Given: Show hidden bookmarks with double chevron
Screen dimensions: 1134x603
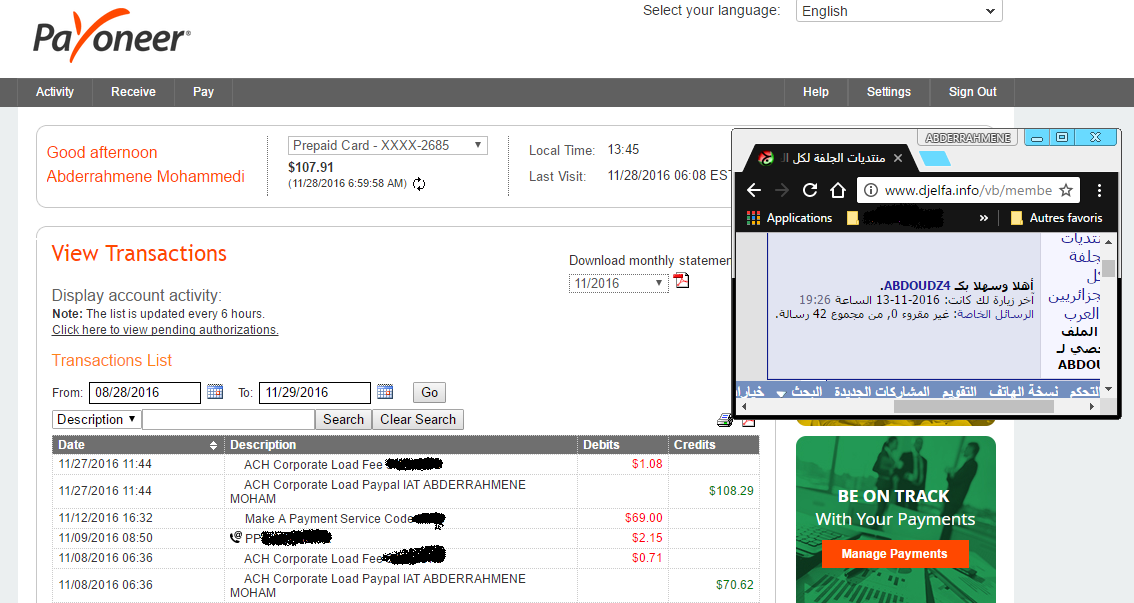Looking at the screenshot, I should (984, 218).
